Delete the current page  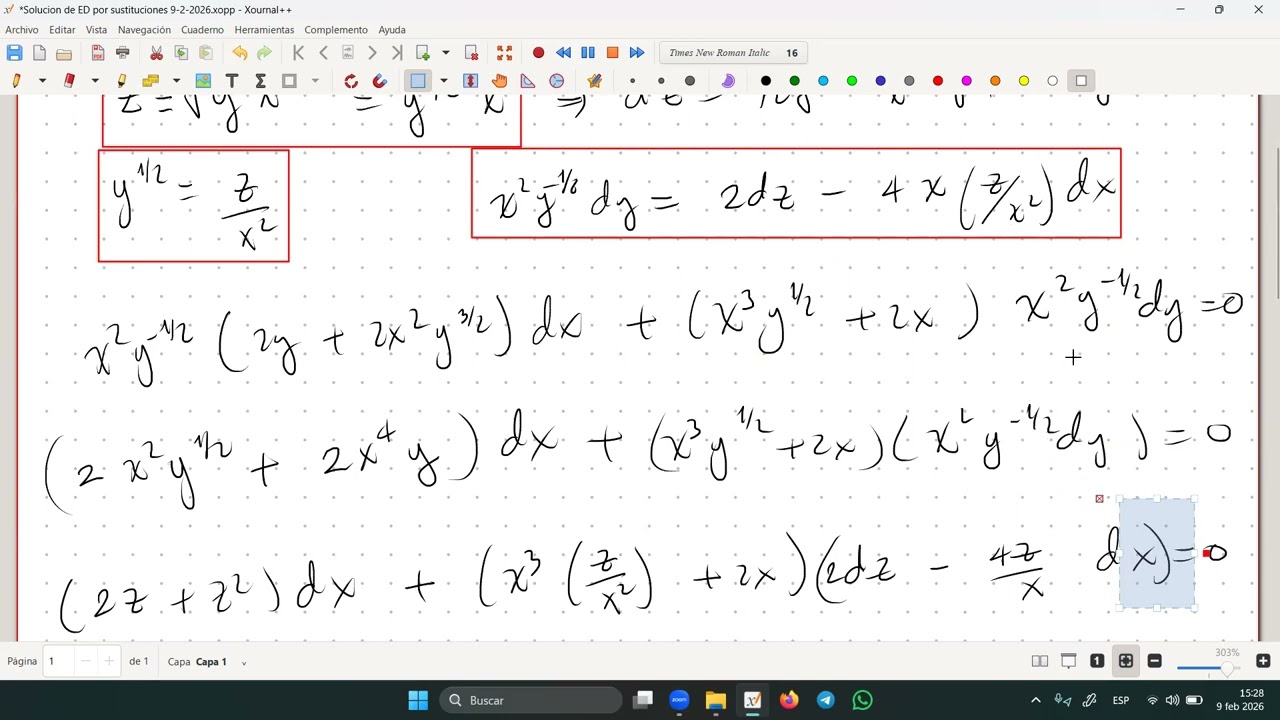pyautogui.click(x=471, y=53)
